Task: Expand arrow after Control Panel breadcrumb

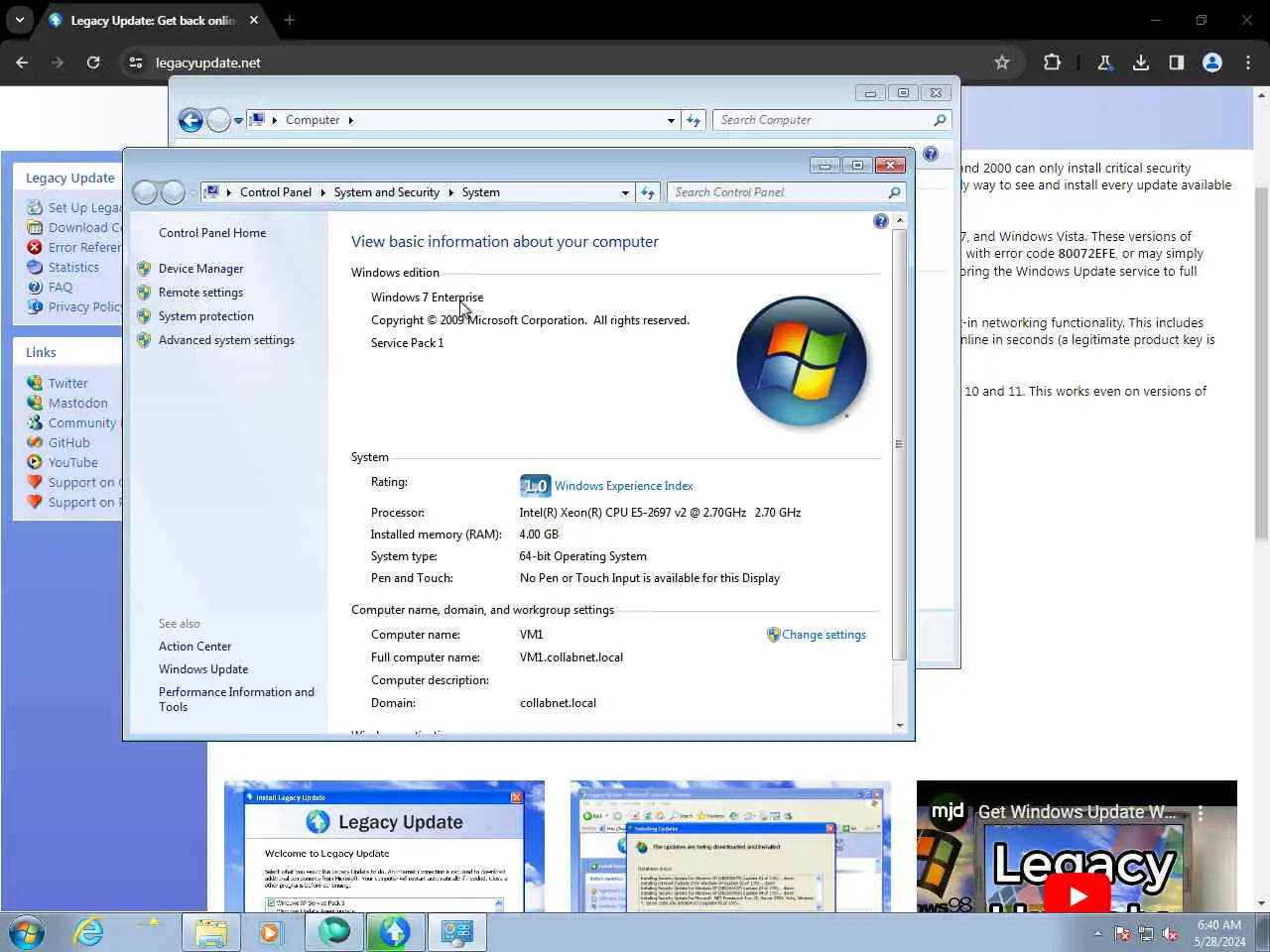Action: (322, 192)
